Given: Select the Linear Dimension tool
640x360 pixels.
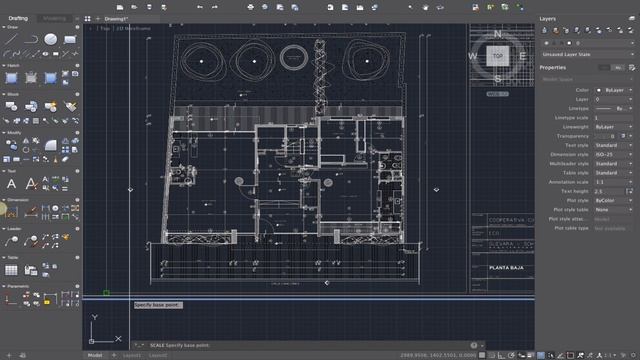Looking at the screenshot, I should tap(11, 212).
